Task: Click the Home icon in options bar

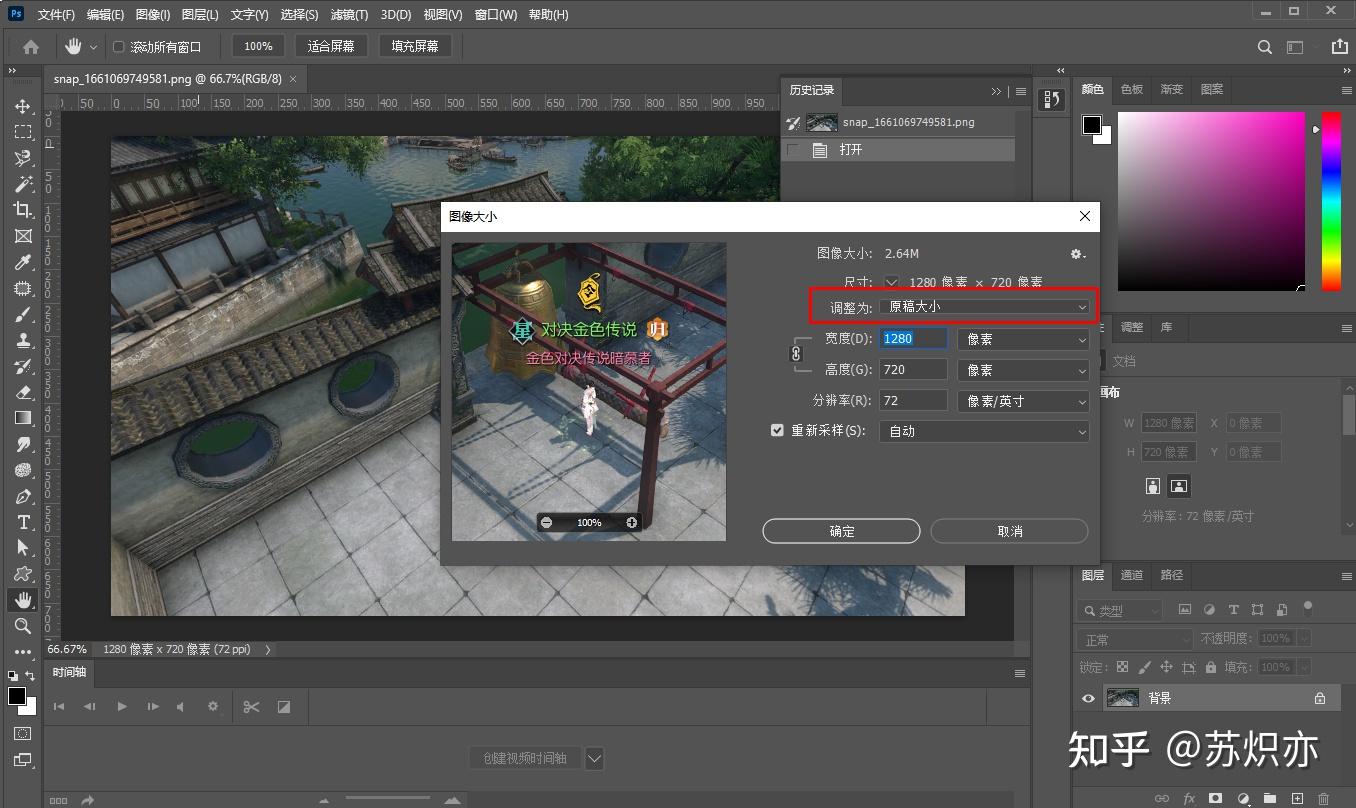Action: coord(31,46)
